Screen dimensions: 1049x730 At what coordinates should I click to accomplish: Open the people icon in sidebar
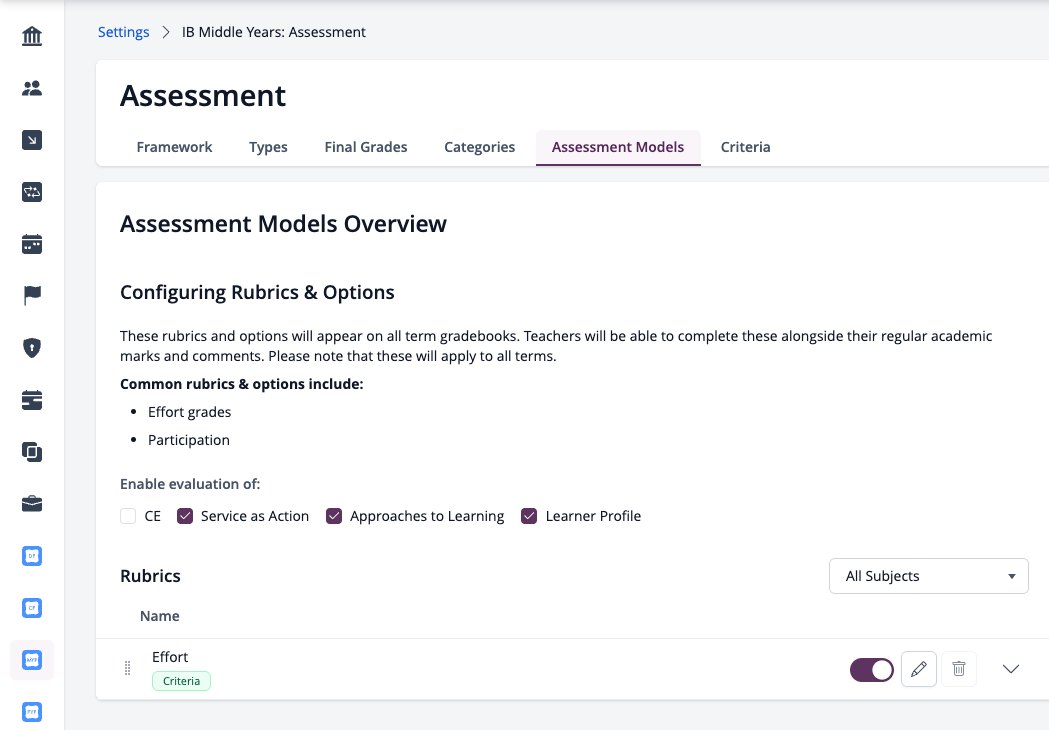click(x=31, y=88)
